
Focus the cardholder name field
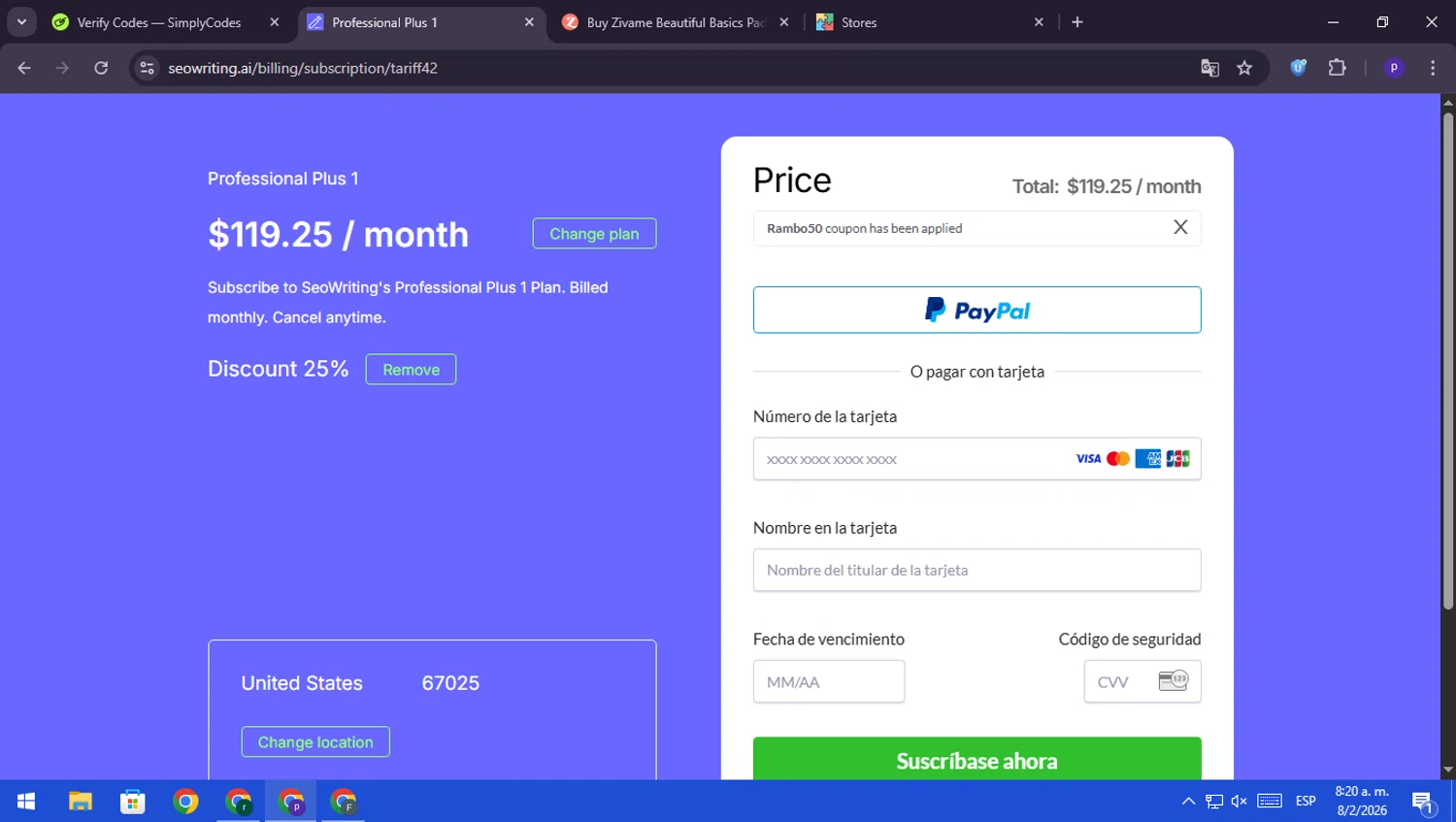click(x=976, y=571)
